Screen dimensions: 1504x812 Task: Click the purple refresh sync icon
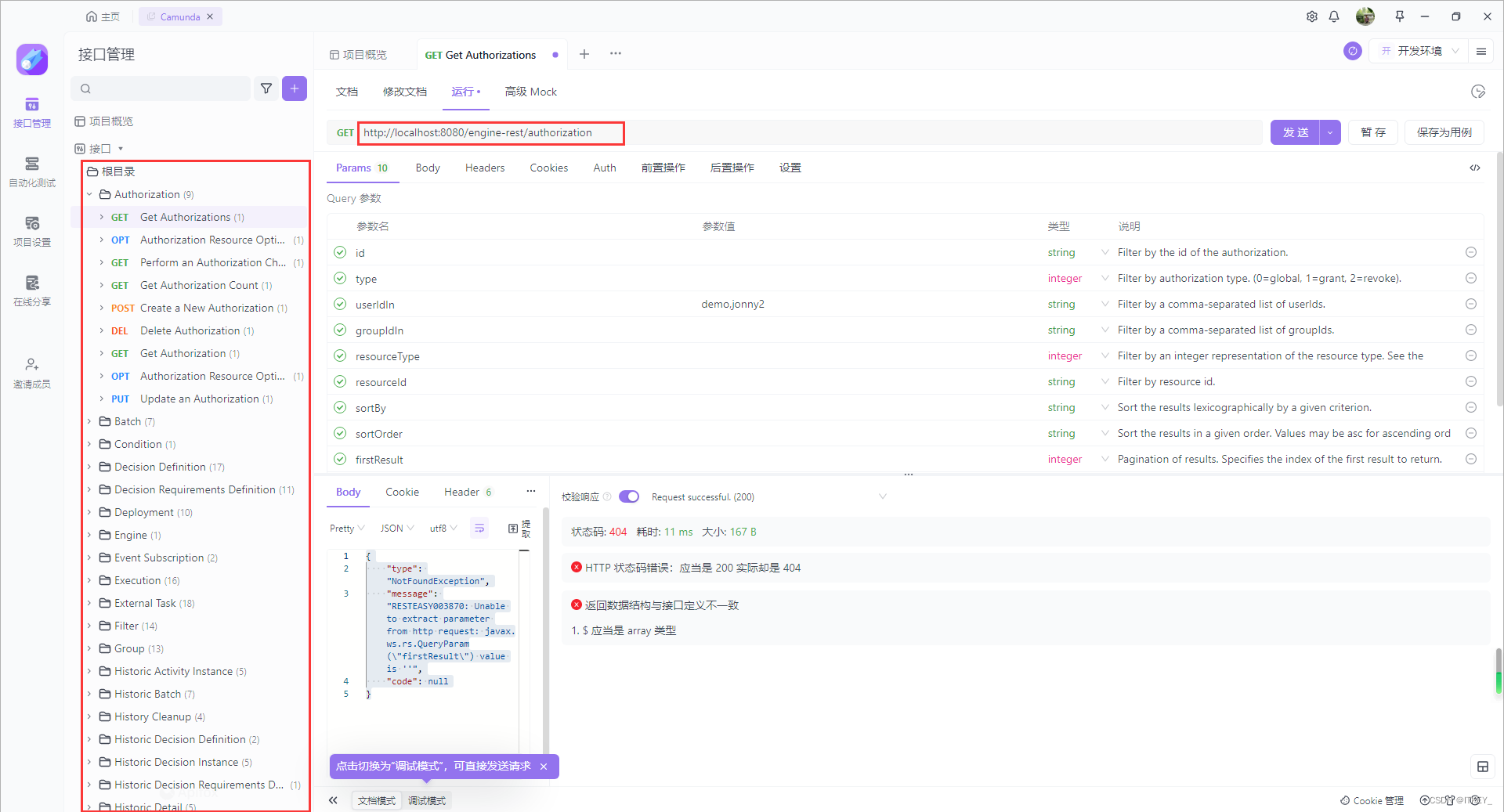pyautogui.click(x=1353, y=51)
